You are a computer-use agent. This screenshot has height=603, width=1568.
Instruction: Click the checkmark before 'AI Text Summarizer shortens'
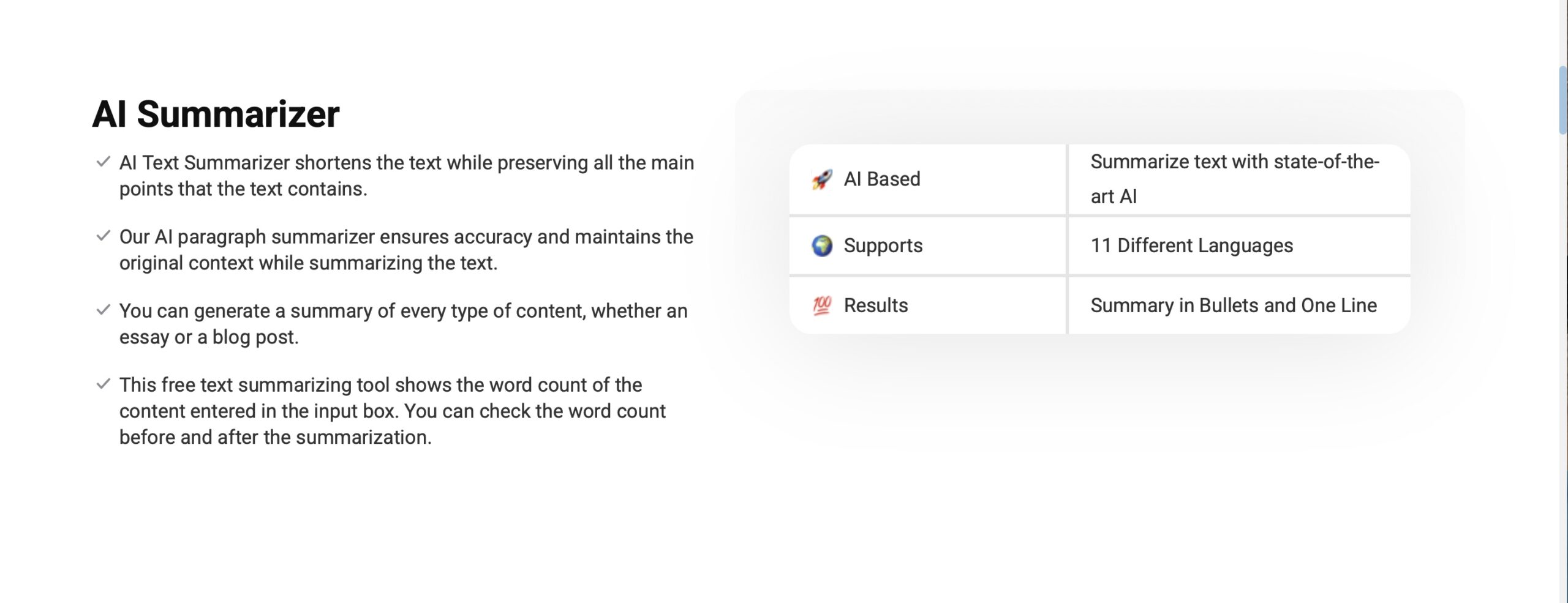coord(104,162)
